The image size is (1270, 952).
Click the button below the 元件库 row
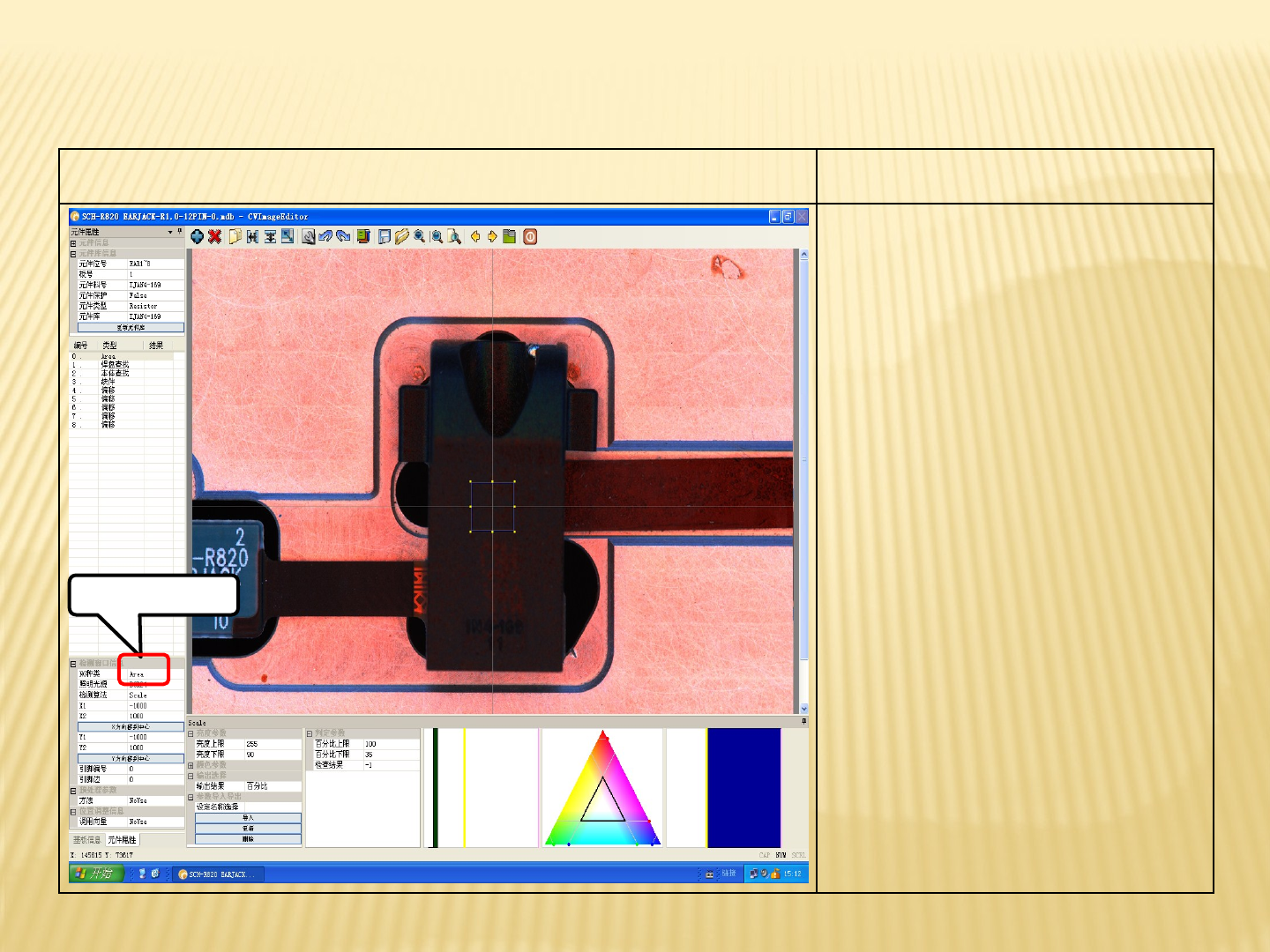[131, 327]
